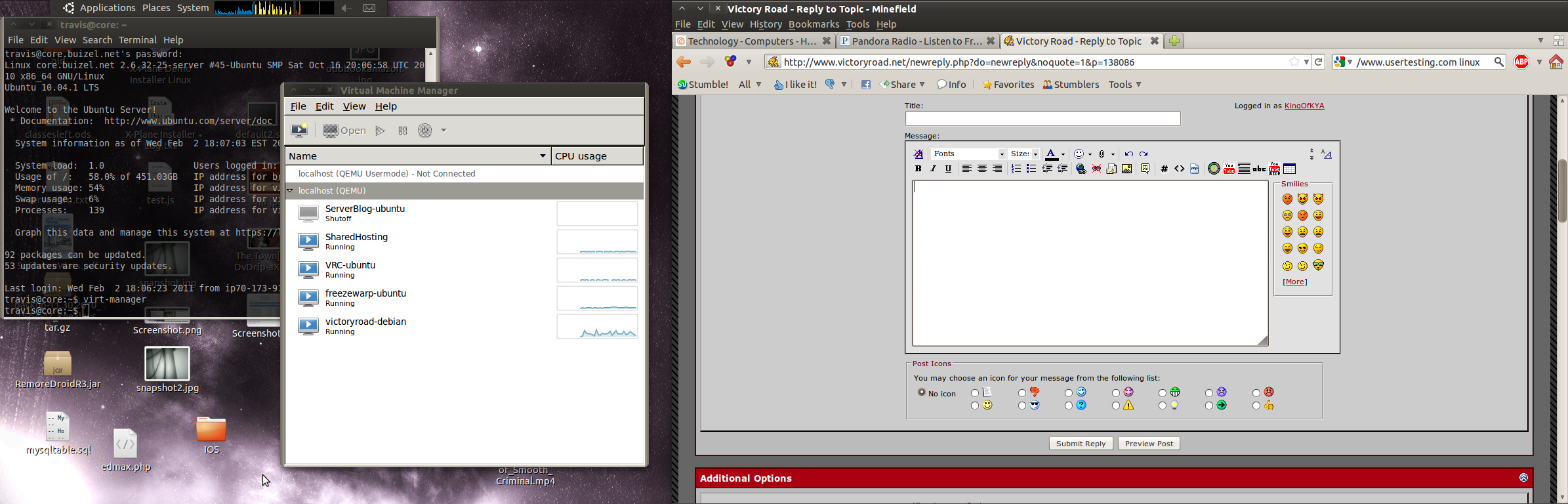The height and width of the screenshot is (504, 1568).
Task: Click the create new virtual machine icon
Action: (x=299, y=131)
